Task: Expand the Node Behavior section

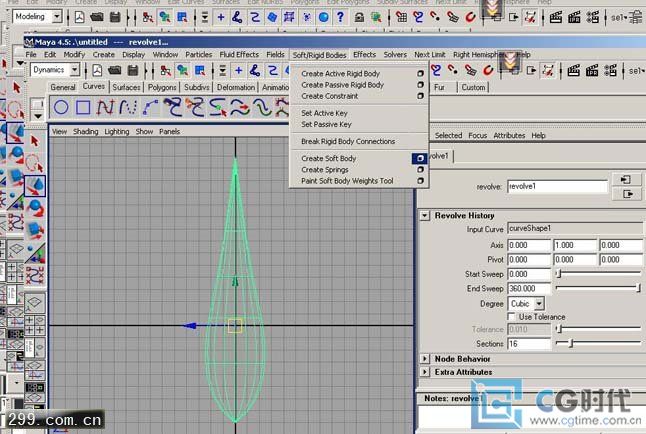Action: pos(425,359)
